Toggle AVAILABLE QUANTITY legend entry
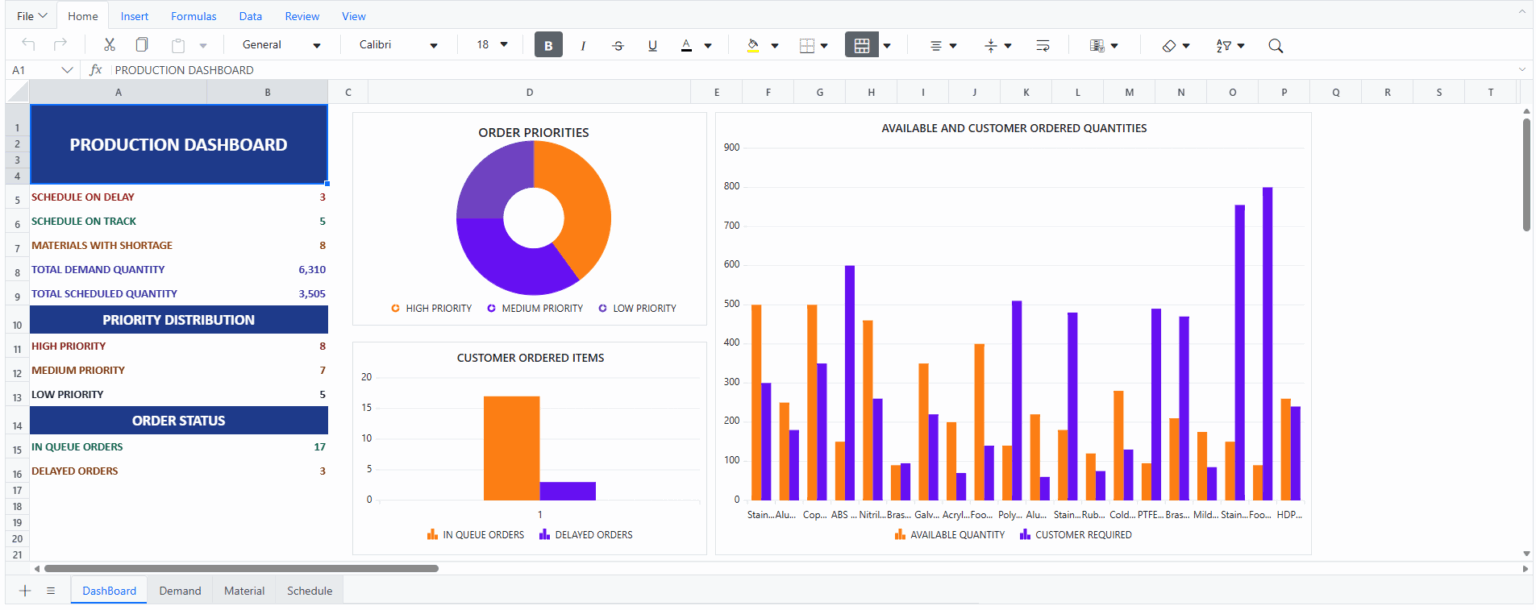Screen dimensions: 1536x610 [950, 535]
